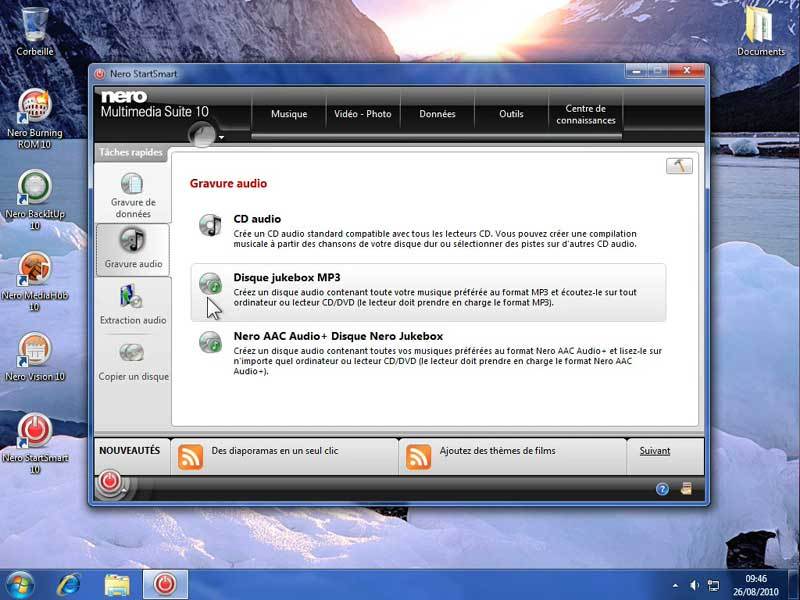
Task: Show hidden tray icons arrow
Action: pos(675,586)
